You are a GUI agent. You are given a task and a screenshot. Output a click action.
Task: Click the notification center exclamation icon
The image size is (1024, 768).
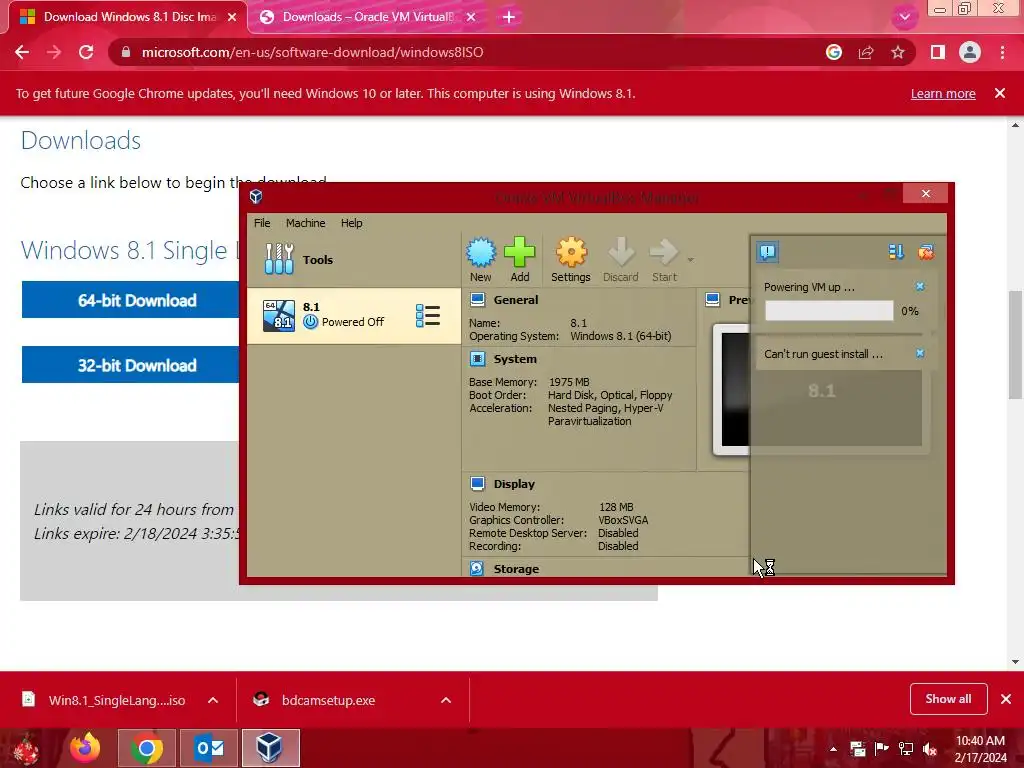pyautogui.click(x=767, y=251)
